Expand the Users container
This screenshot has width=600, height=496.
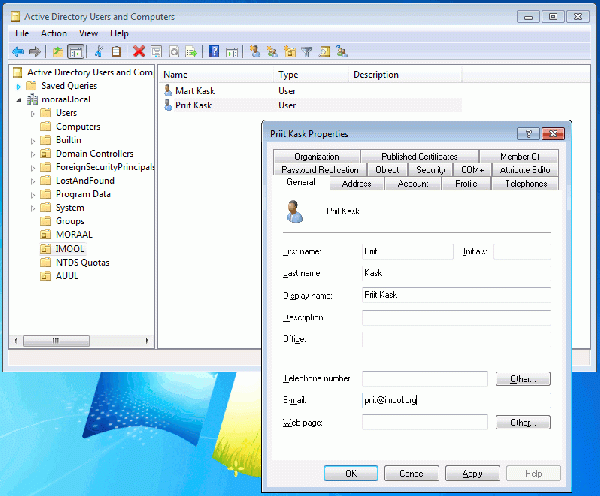(33, 114)
